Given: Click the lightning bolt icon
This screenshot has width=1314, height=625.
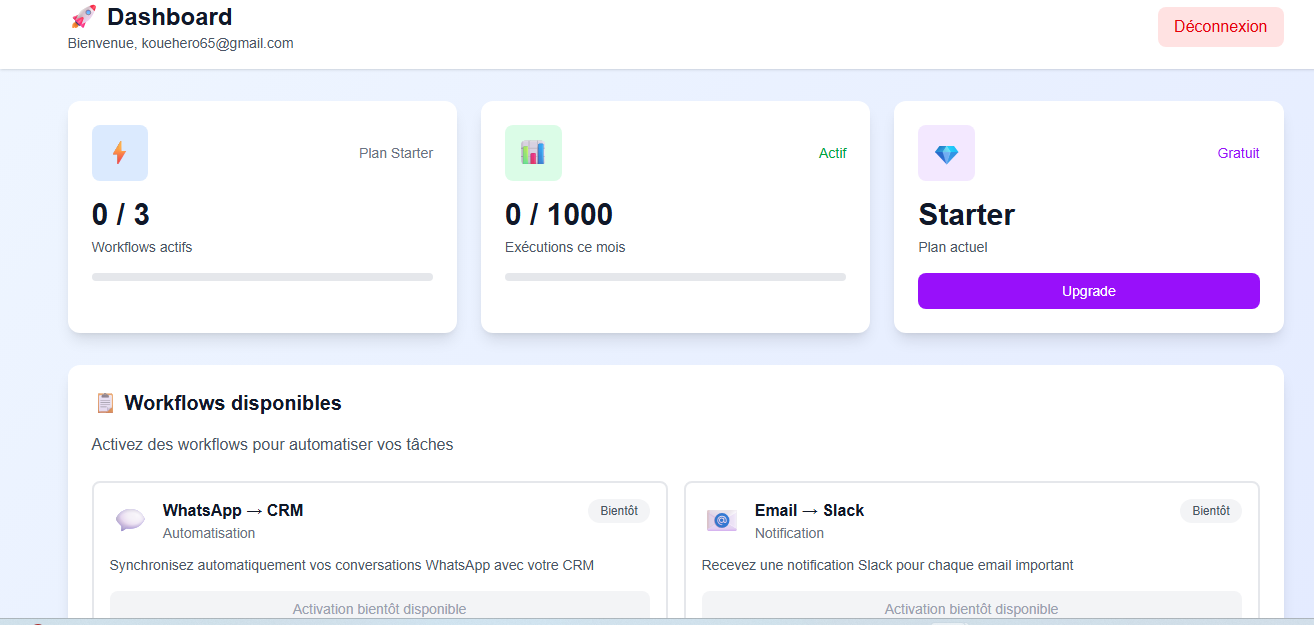Looking at the screenshot, I should 119,153.
